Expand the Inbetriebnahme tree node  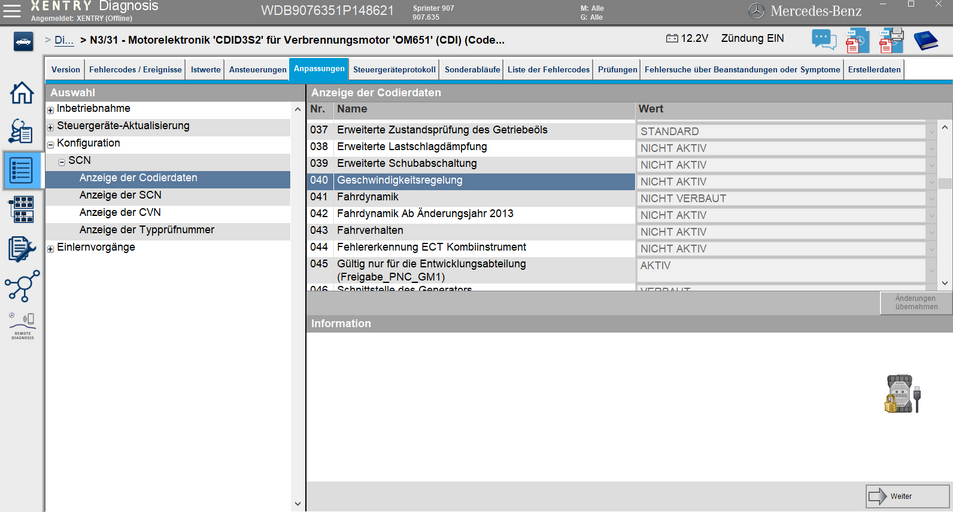50,110
